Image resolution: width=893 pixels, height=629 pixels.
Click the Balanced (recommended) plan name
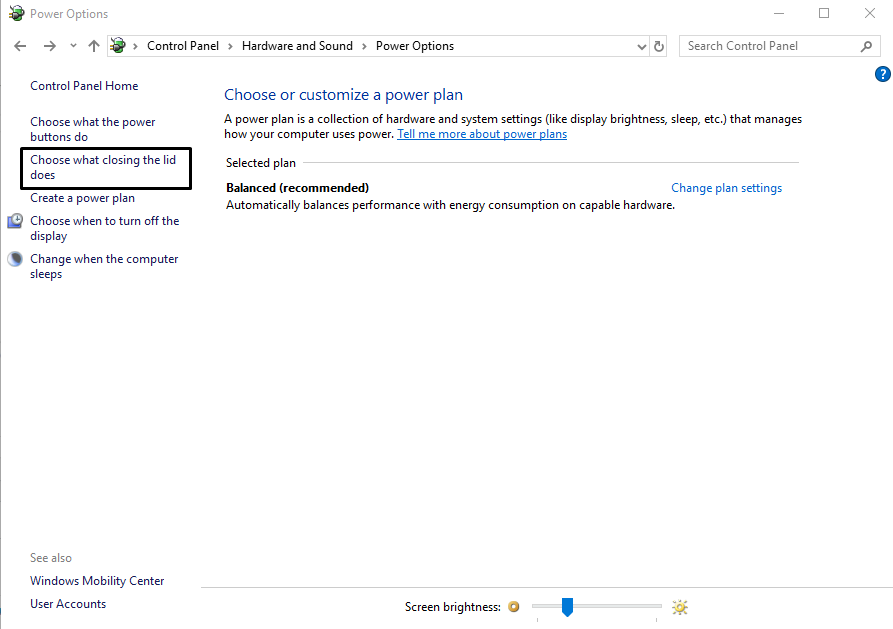point(297,188)
